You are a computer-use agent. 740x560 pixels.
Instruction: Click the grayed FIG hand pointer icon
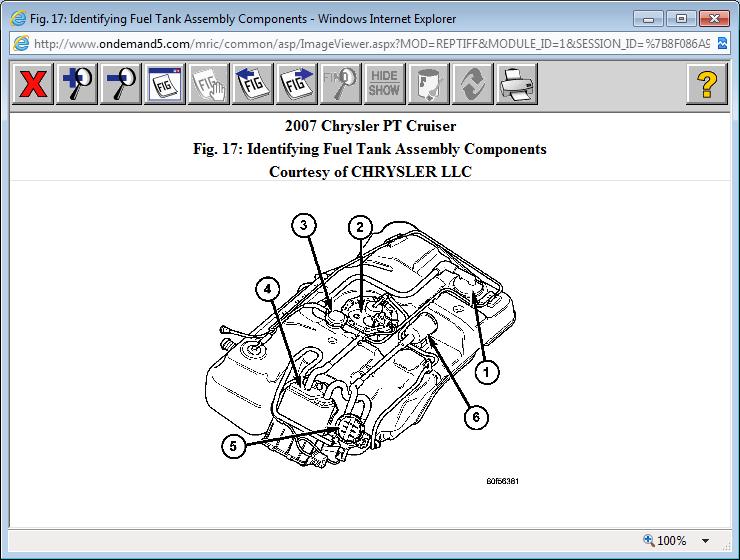pos(209,84)
